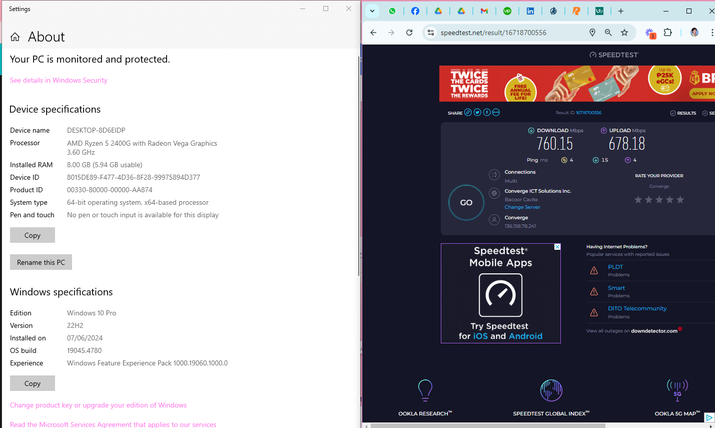View site information icon in address bar

(430, 32)
